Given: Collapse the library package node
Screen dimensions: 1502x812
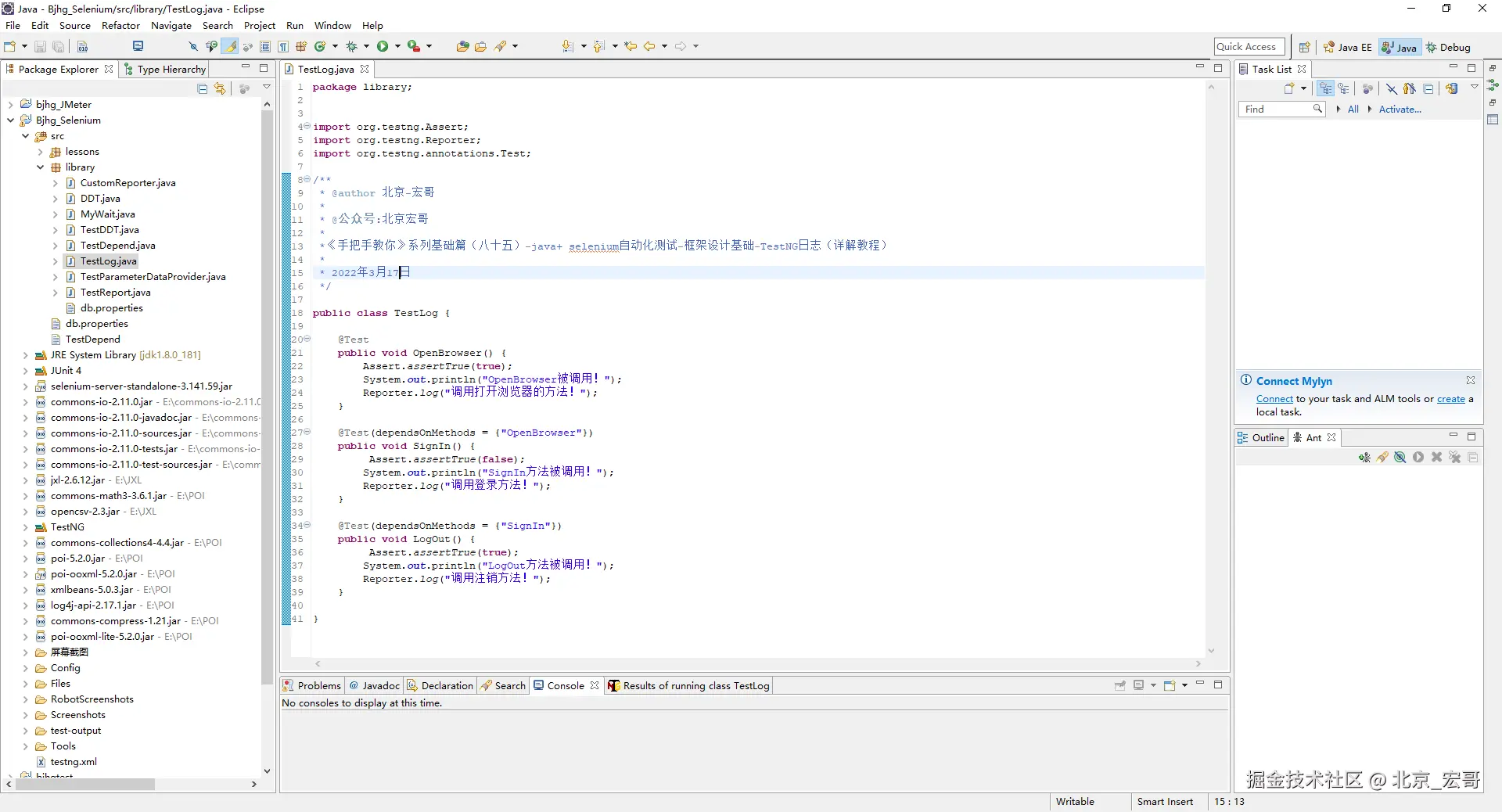Looking at the screenshot, I should [40, 167].
